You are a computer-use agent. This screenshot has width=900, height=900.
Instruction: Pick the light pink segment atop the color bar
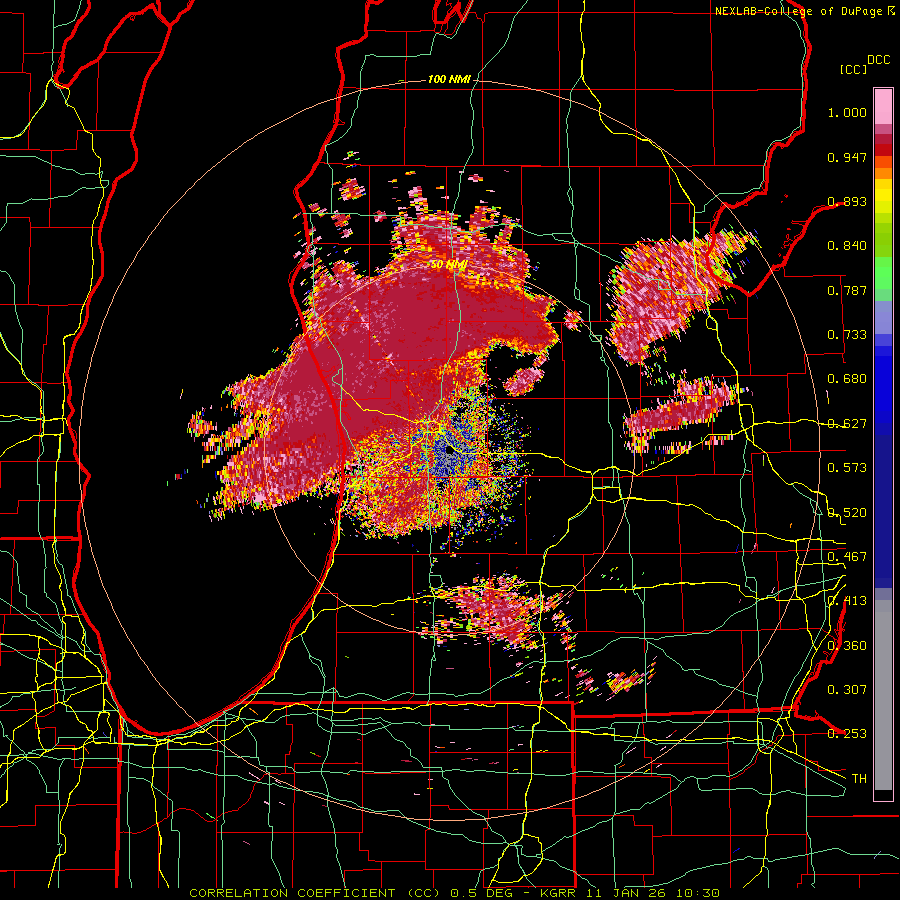coord(883,106)
